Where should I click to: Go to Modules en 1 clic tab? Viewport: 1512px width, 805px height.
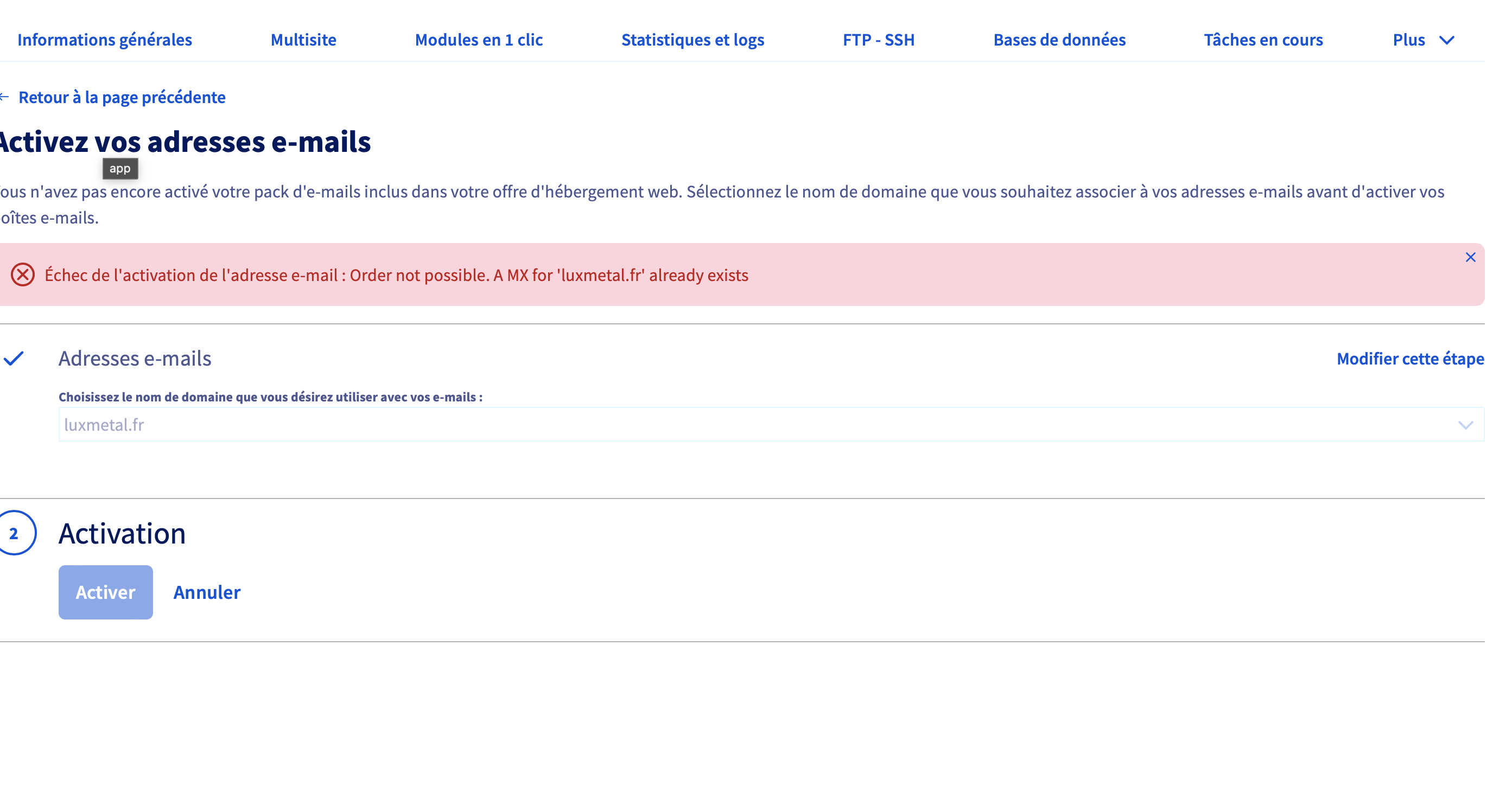478,40
